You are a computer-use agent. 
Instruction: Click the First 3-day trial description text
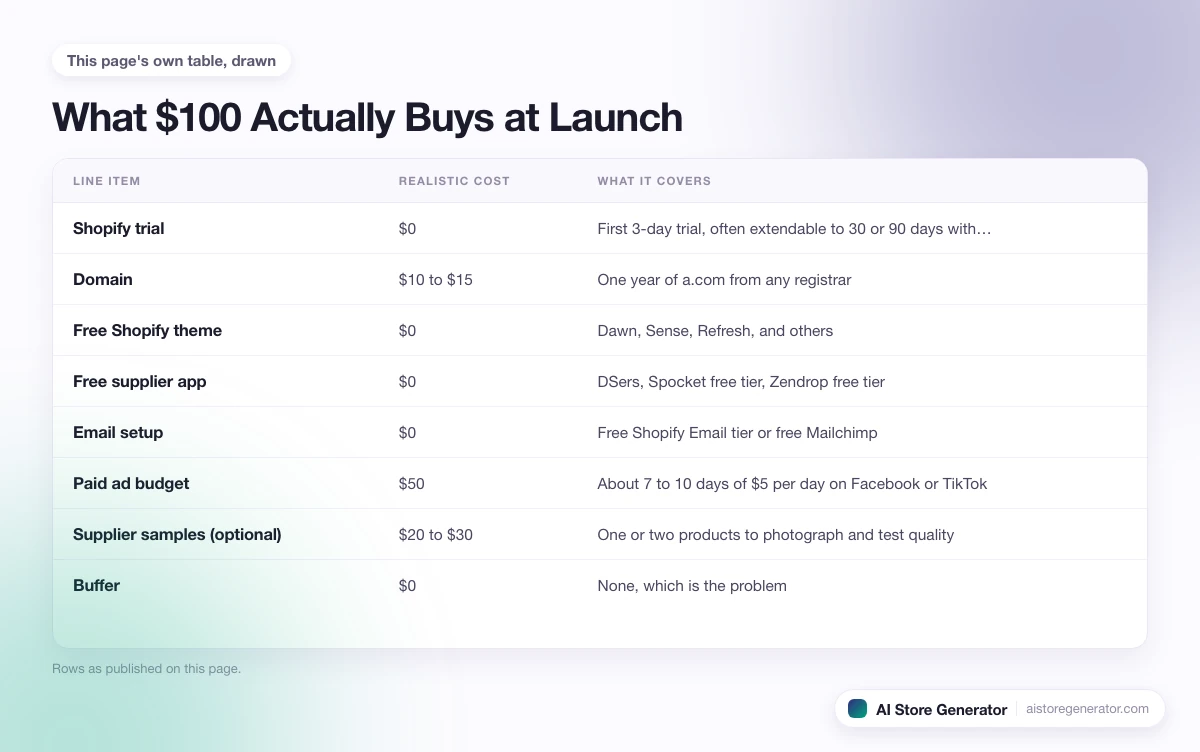click(794, 228)
